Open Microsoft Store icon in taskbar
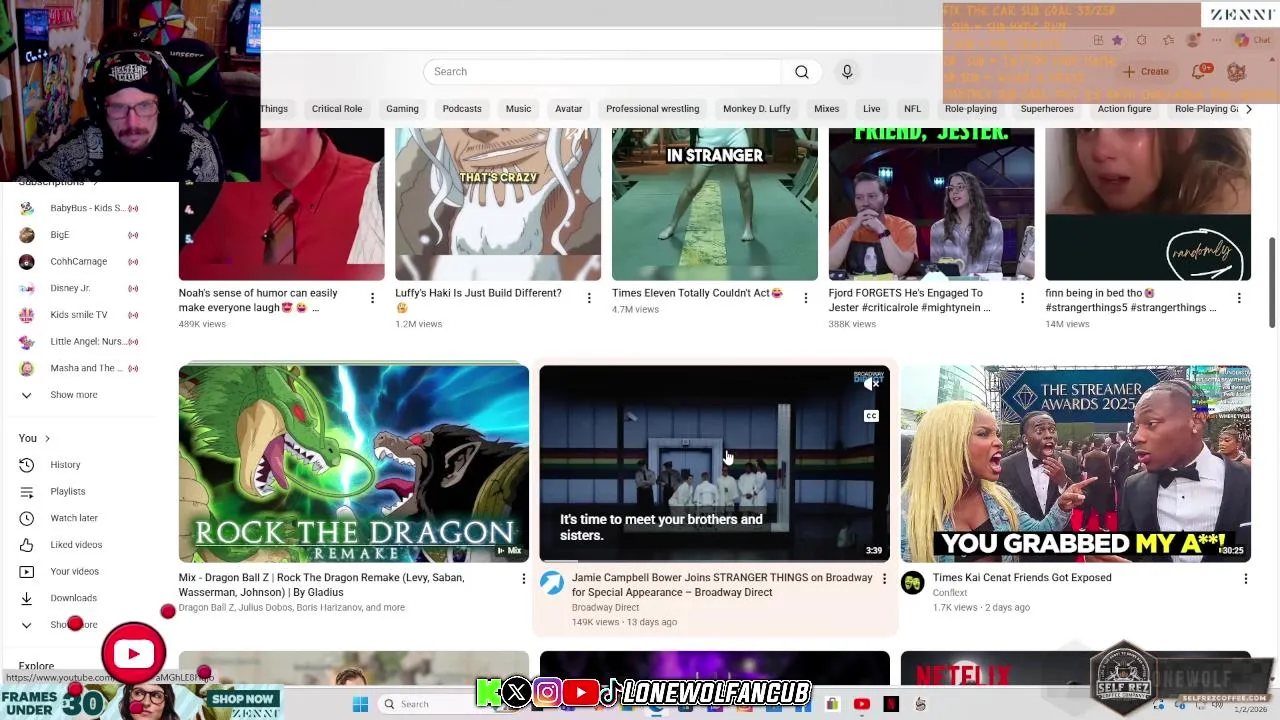The image size is (1280, 720). tap(832, 704)
